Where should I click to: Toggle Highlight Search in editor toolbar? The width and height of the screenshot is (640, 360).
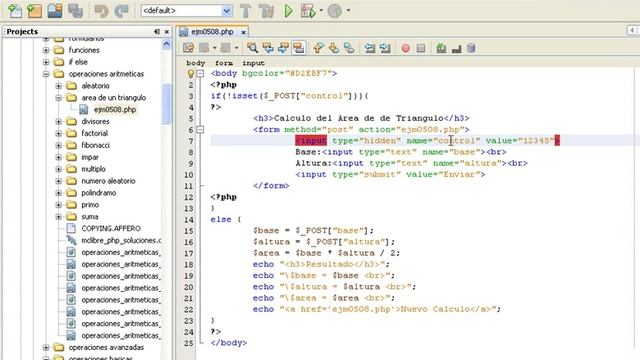click(x=299, y=48)
